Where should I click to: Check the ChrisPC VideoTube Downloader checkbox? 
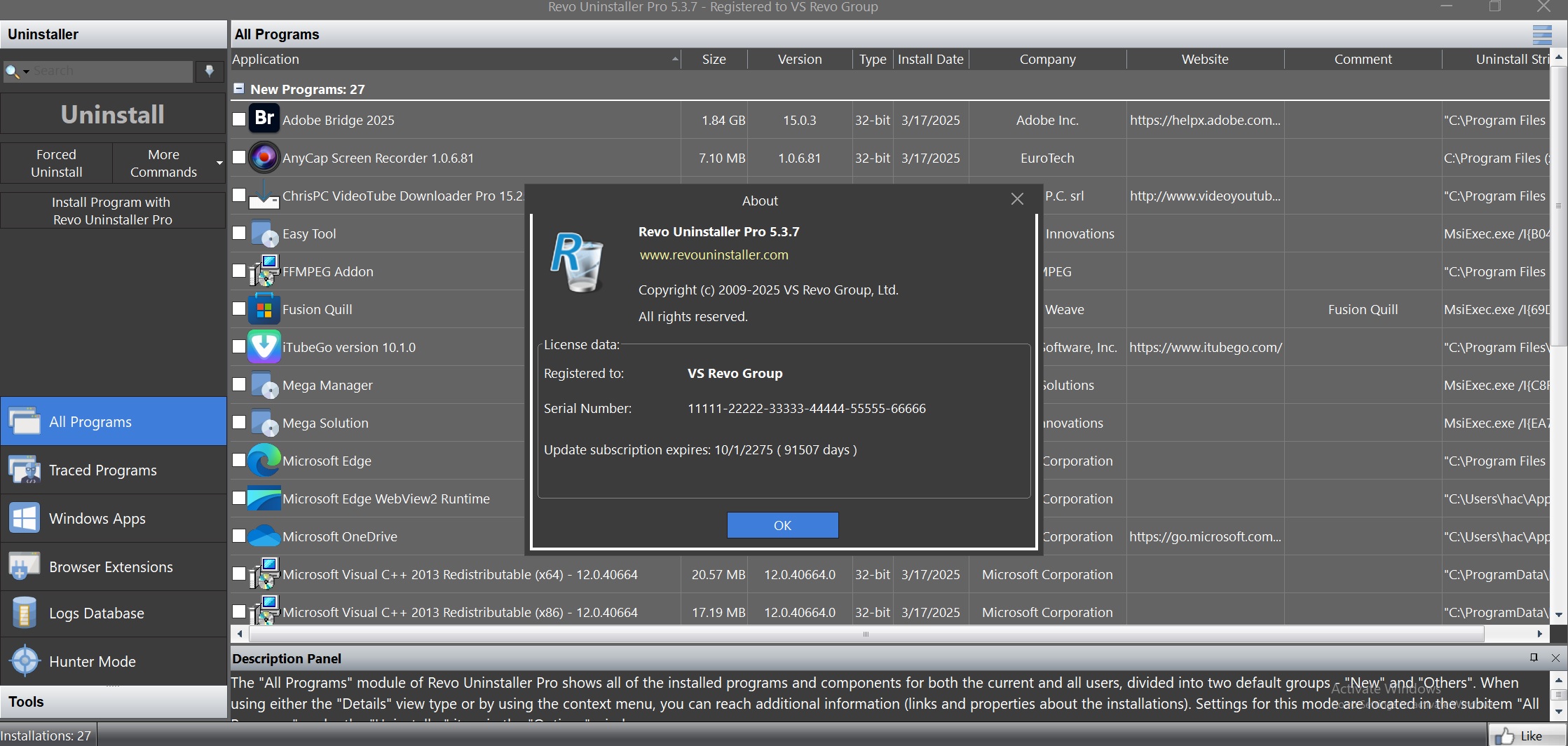click(x=239, y=195)
